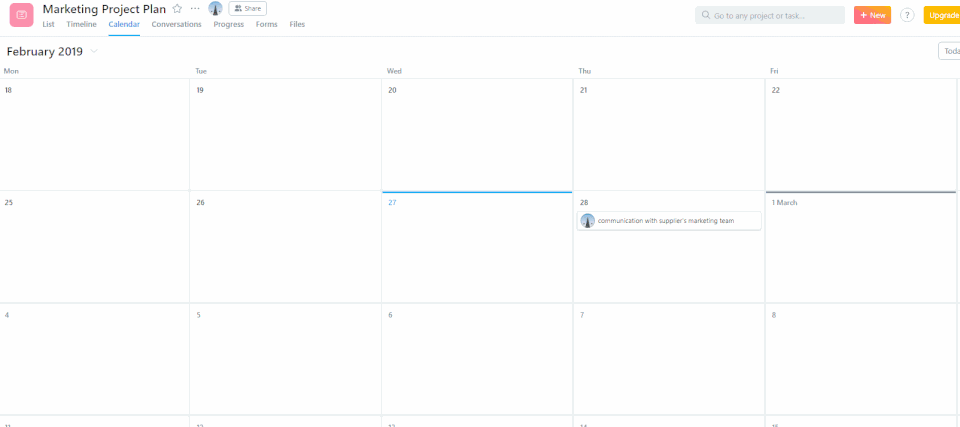Select the calendar cell for February 18
The width and height of the screenshot is (960, 427).
95,134
